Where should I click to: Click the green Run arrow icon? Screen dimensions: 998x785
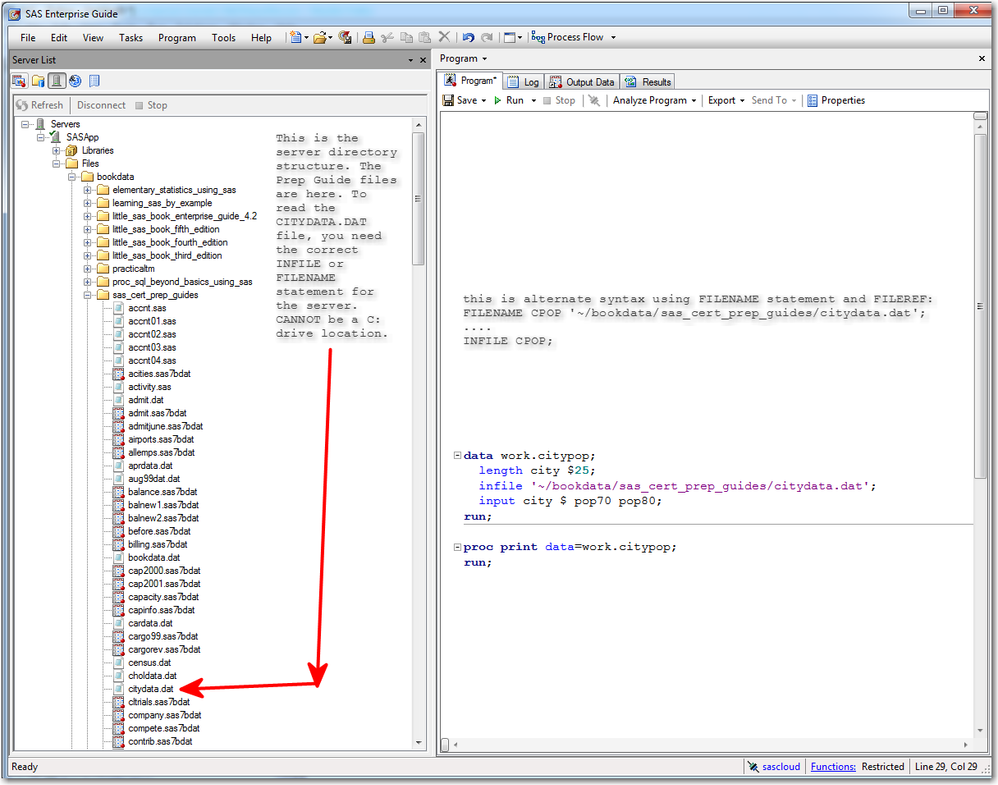498,101
